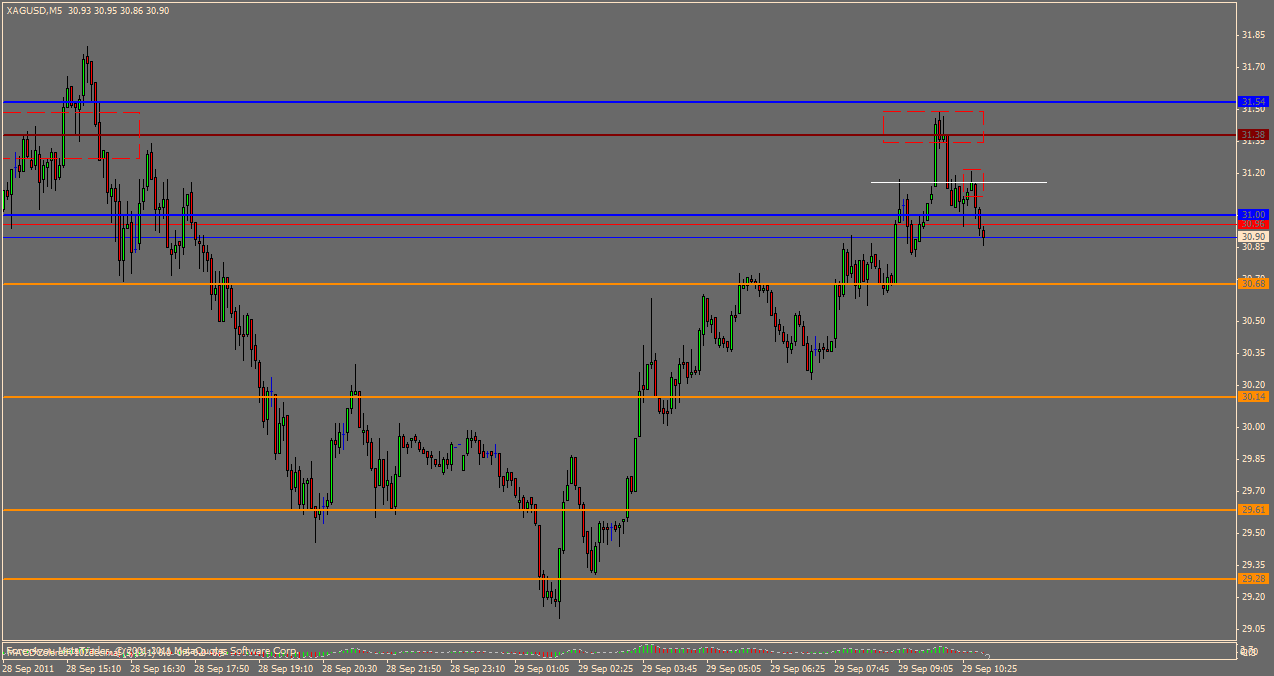The image size is (1274, 676).
Task: Select the orange horizontal line at 29.61
Action: [620, 510]
